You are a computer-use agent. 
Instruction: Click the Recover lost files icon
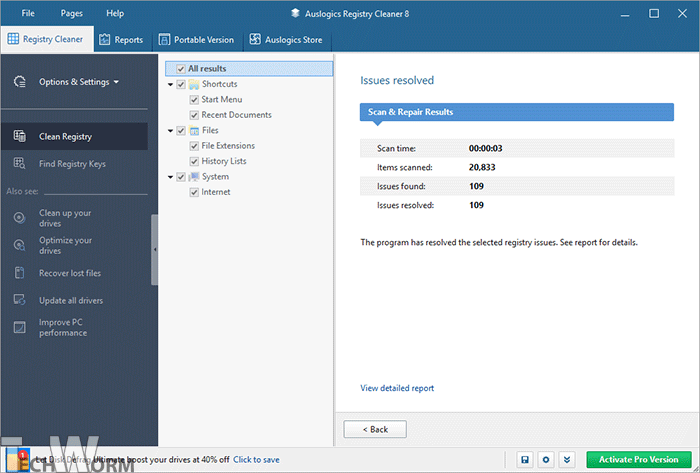(x=20, y=273)
